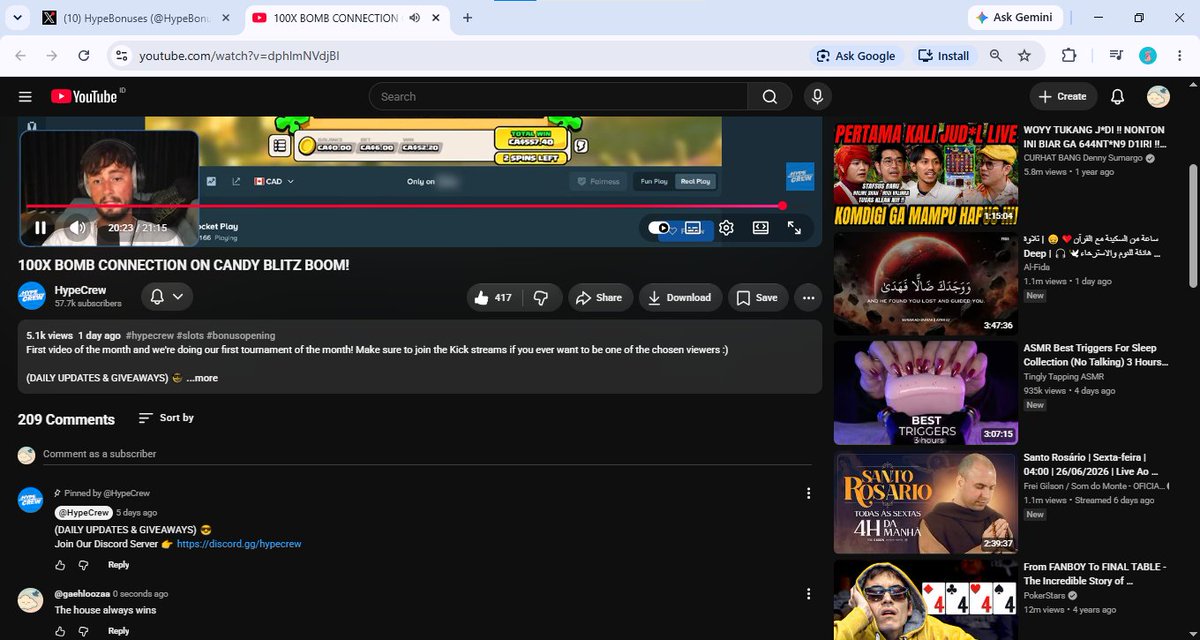Screen dimensions: 1200x640
Task: Toggle the autoplay switch in player
Action: 659,228
